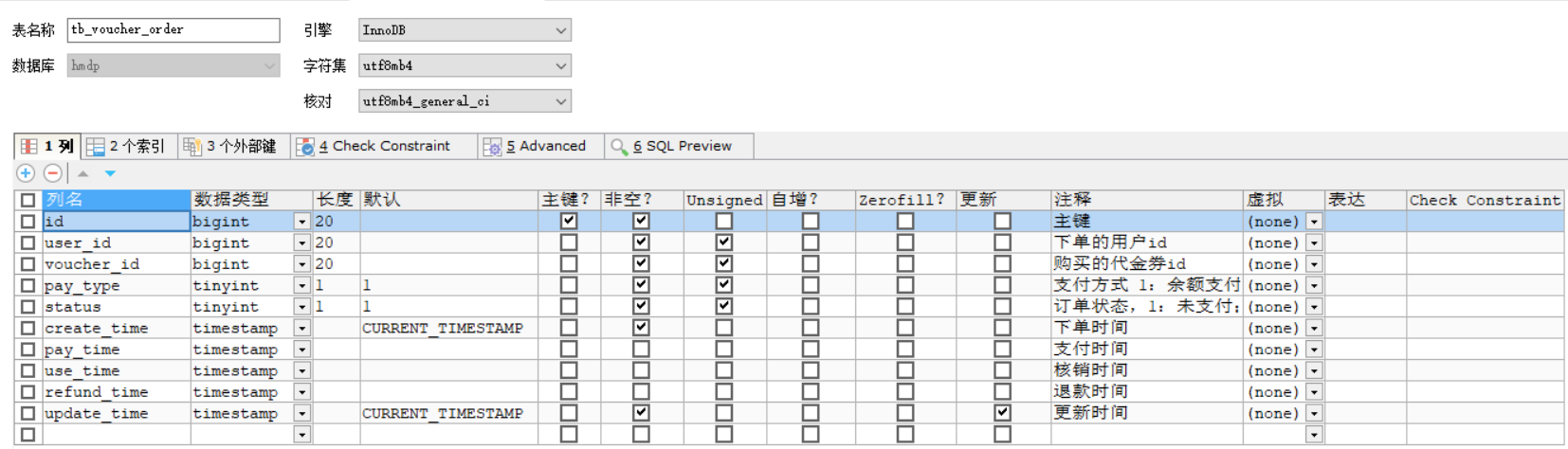The width and height of the screenshot is (1568, 449).
Task: Click the 注释 column header
Action: pos(1148,200)
